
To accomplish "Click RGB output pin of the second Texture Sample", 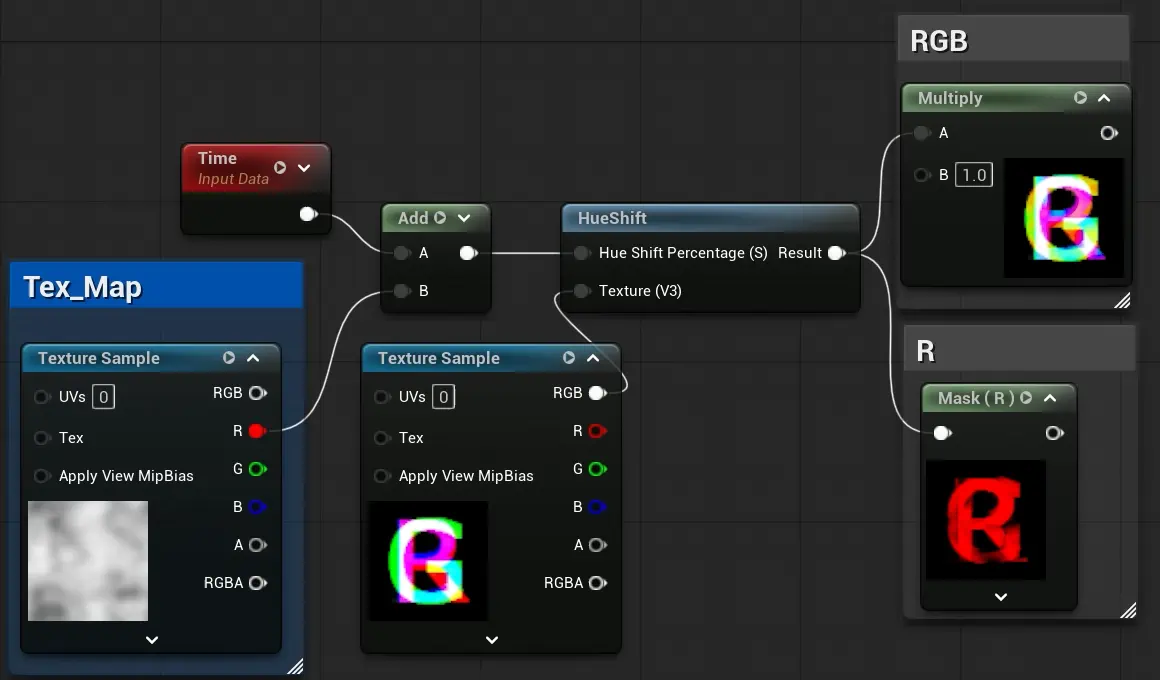I will (x=597, y=393).
